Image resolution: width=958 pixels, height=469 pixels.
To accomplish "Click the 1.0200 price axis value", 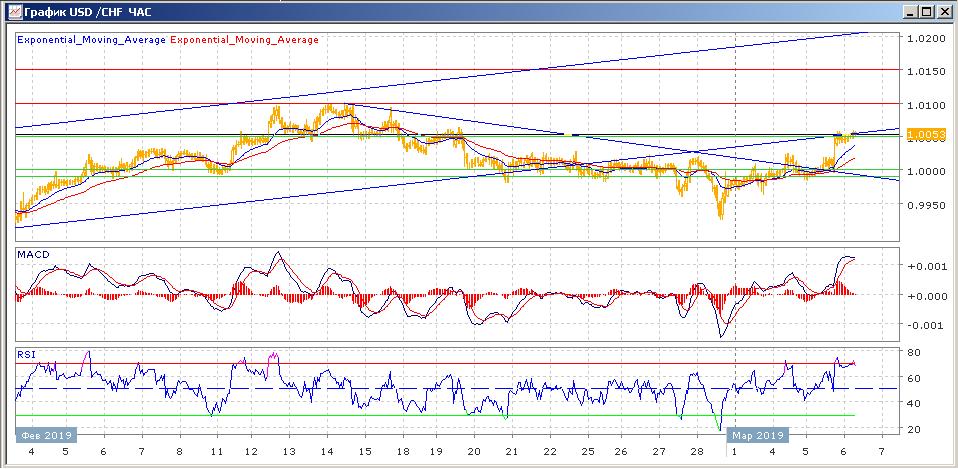I will click(x=927, y=38).
